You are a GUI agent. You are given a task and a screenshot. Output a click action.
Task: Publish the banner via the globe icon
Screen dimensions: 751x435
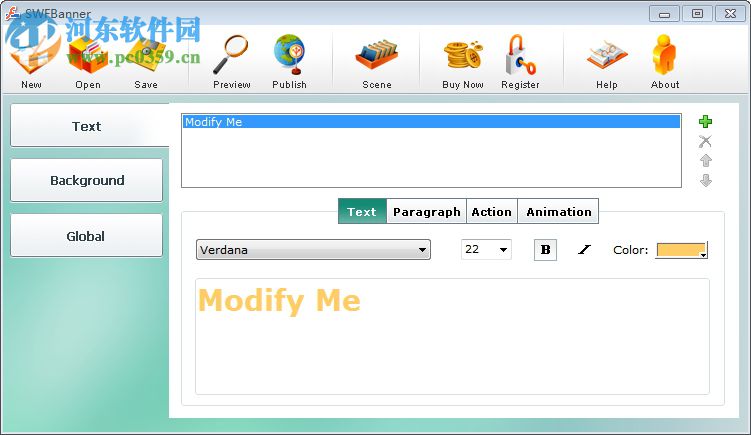tap(289, 60)
